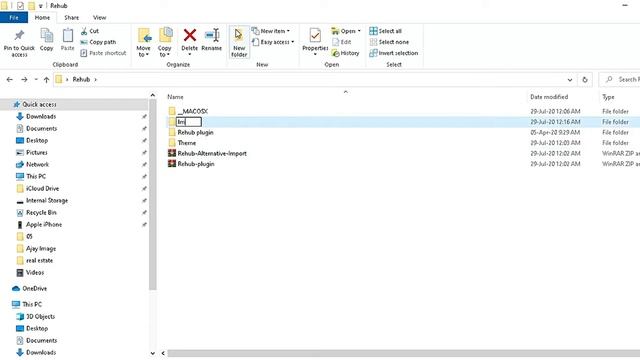This screenshot has width=640, height=360.
Task: Click the horizontal scrollbar left arrow
Action: [x=163, y=353]
